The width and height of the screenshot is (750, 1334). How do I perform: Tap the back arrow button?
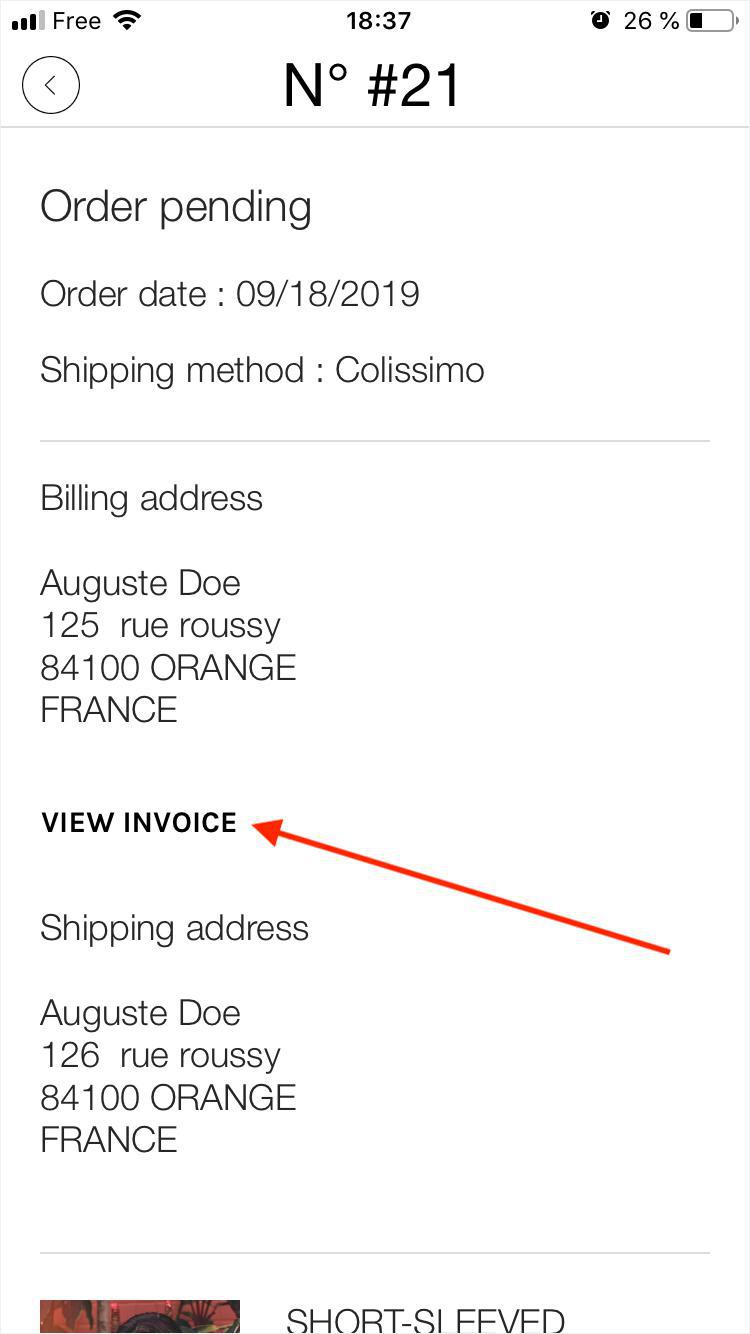[50, 85]
